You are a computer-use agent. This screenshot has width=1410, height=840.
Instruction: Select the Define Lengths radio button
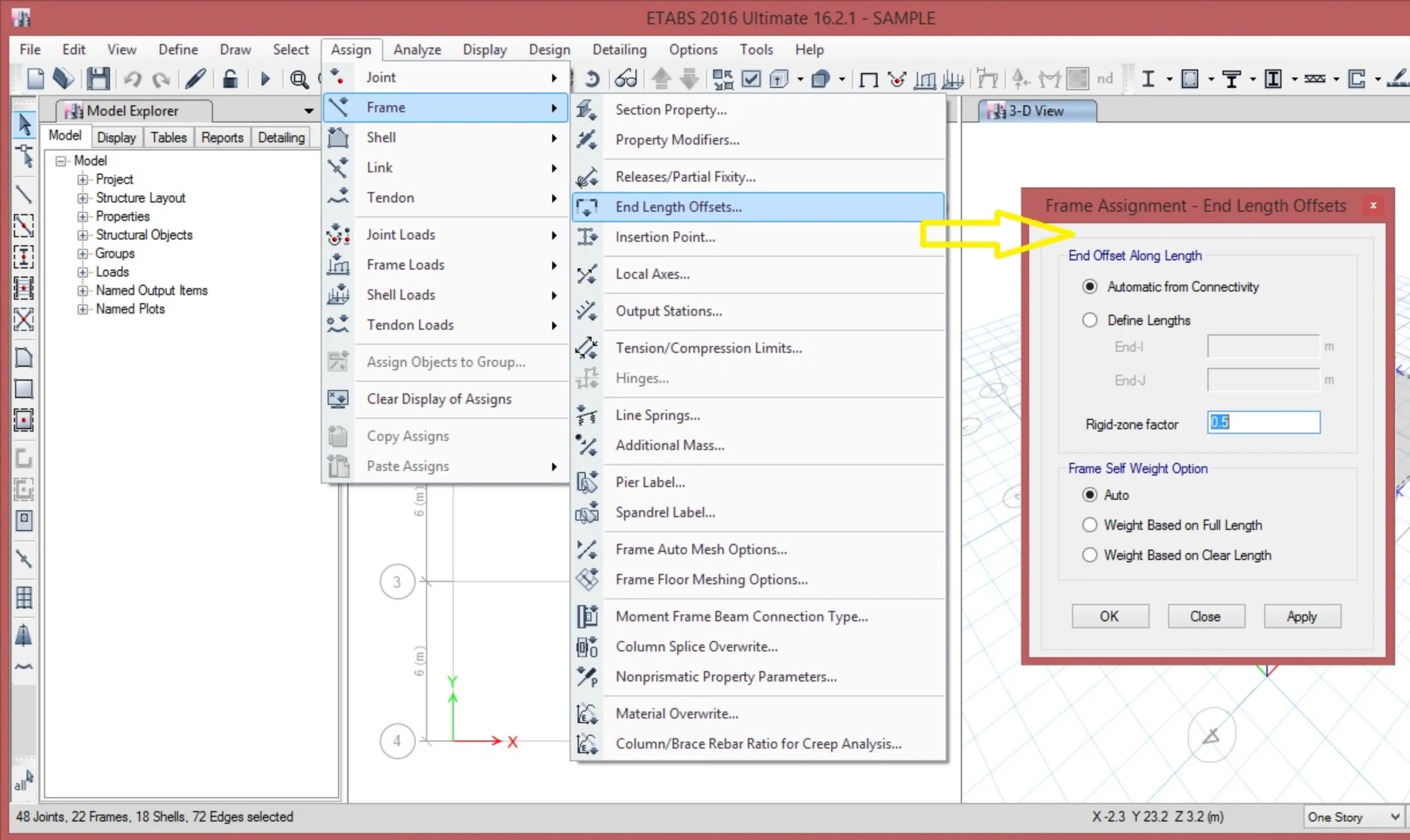pos(1089,320)
